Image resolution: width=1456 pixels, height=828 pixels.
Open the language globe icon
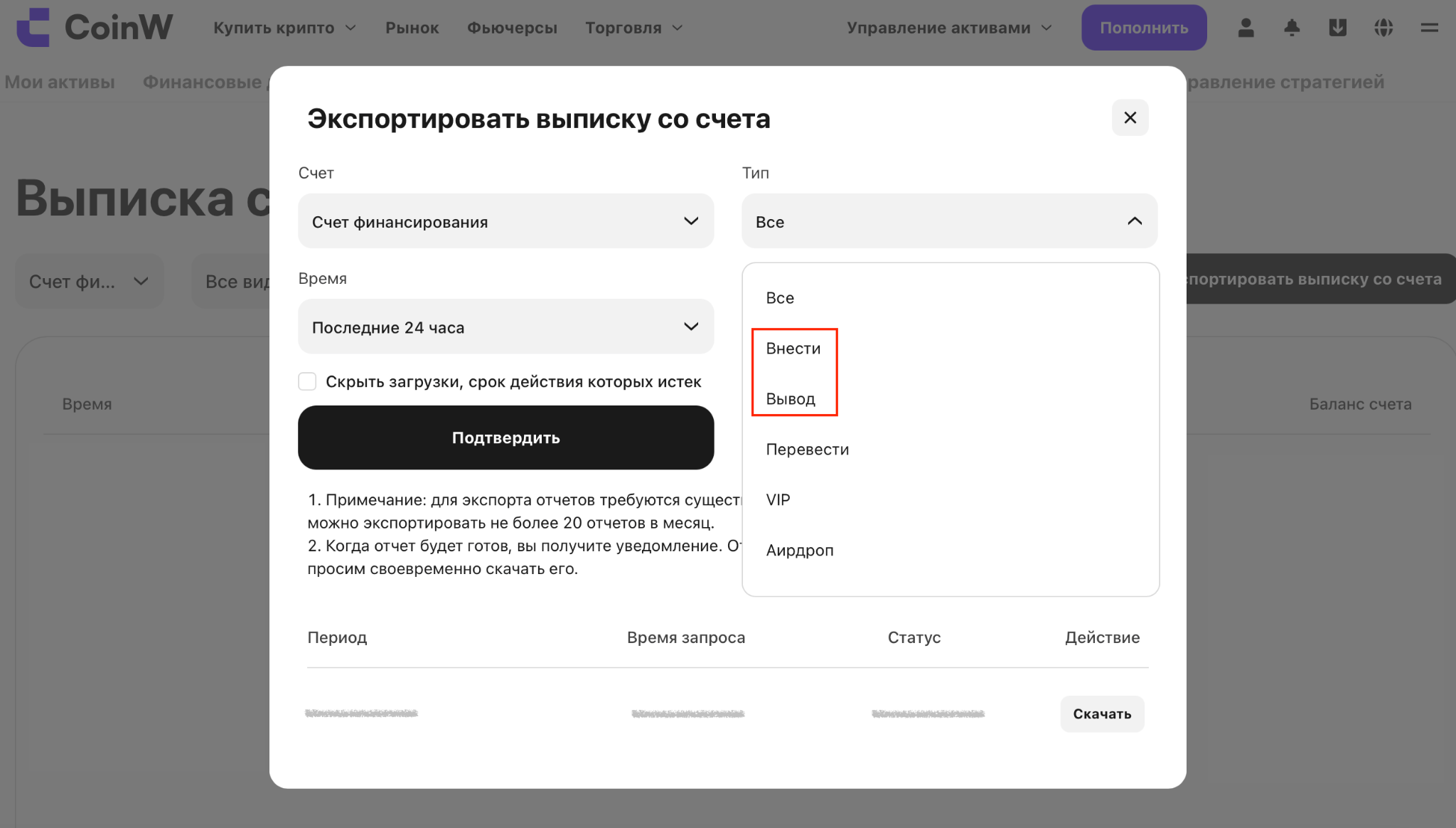1383,28
